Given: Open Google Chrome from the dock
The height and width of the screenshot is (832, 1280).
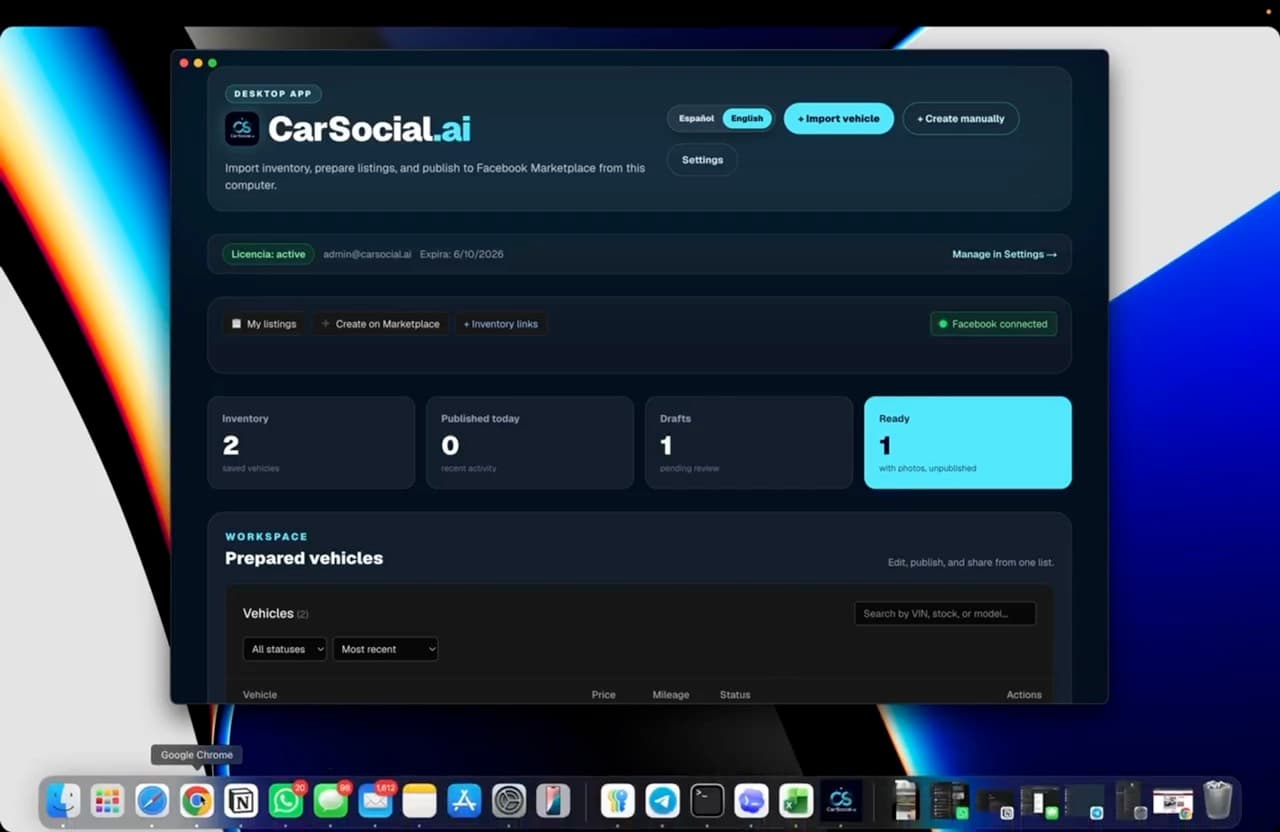Looking at the screenshot, I should tap(197, 800).
